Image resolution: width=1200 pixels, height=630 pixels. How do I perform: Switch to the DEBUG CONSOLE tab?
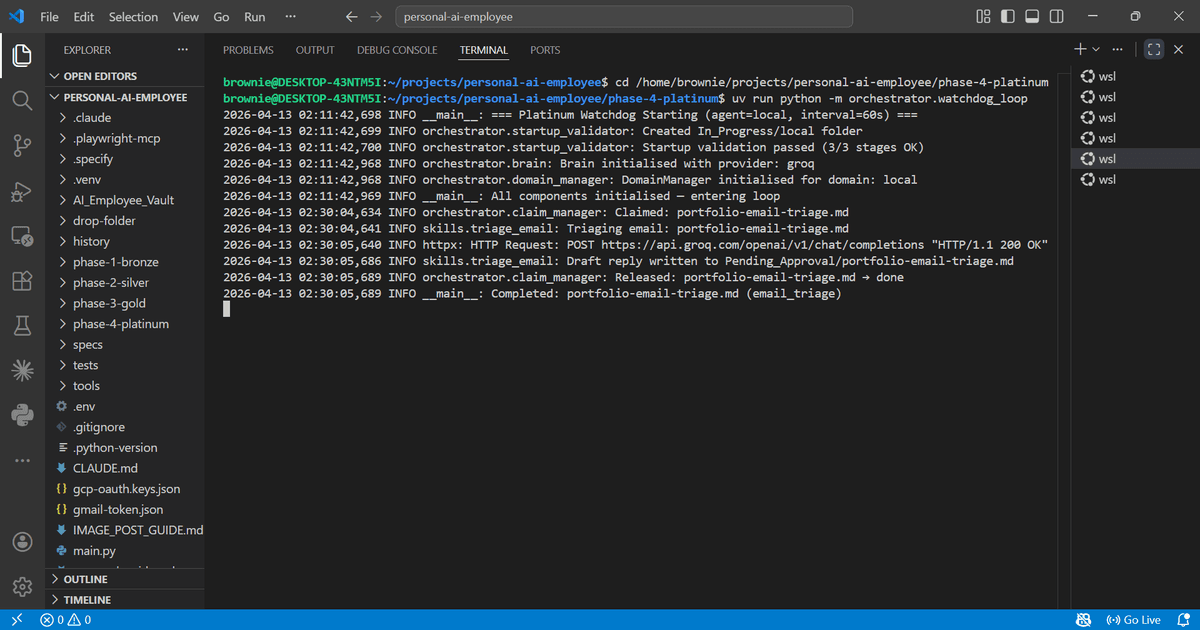[397, 50]
